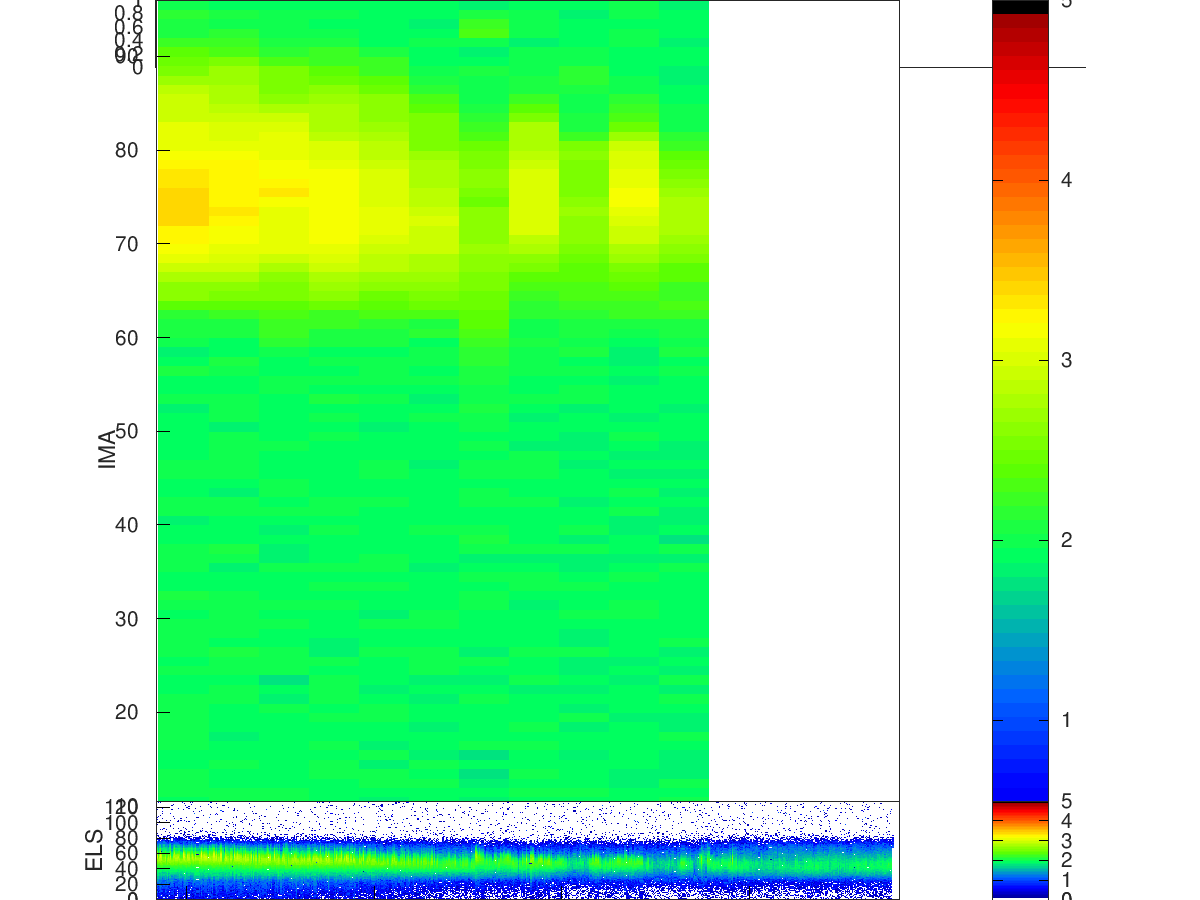Image resolution: width=1200 pixels, height=900 pixels.
Task: Click value 5 on the small ELS colorbar
Action: (x=1067, y=801)
